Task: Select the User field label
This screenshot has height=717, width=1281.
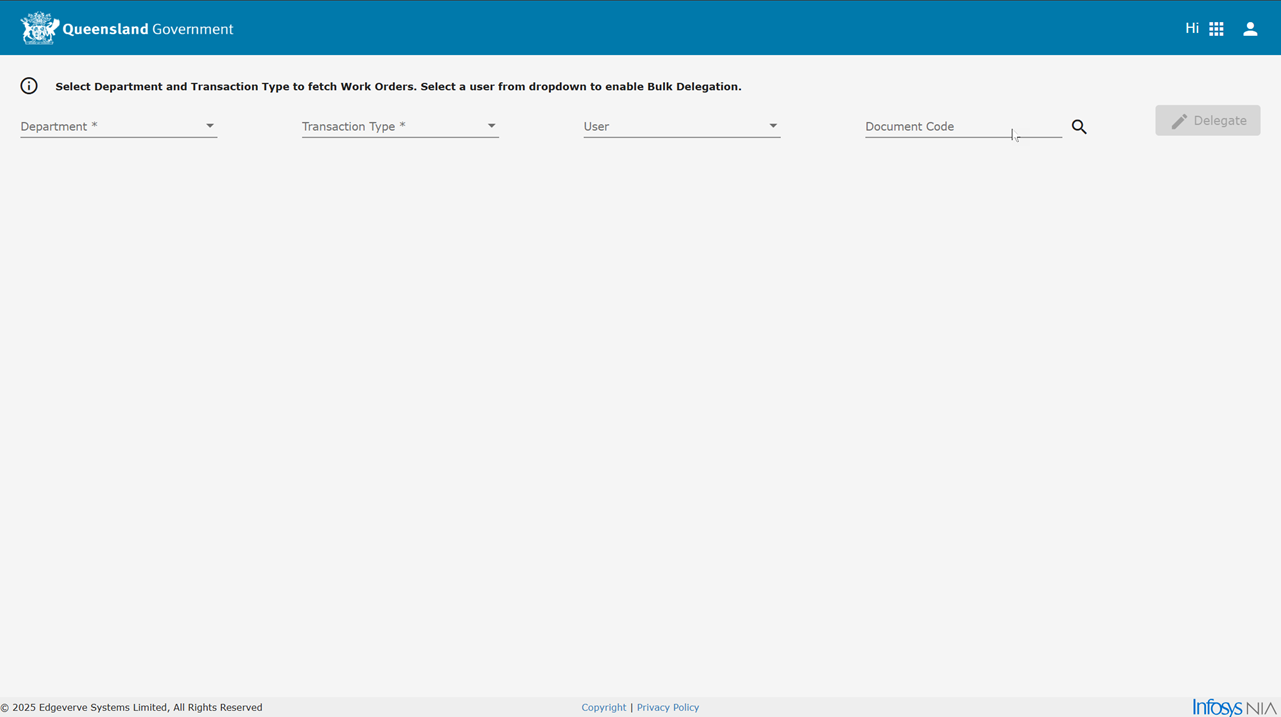Action: click(596, 127)
